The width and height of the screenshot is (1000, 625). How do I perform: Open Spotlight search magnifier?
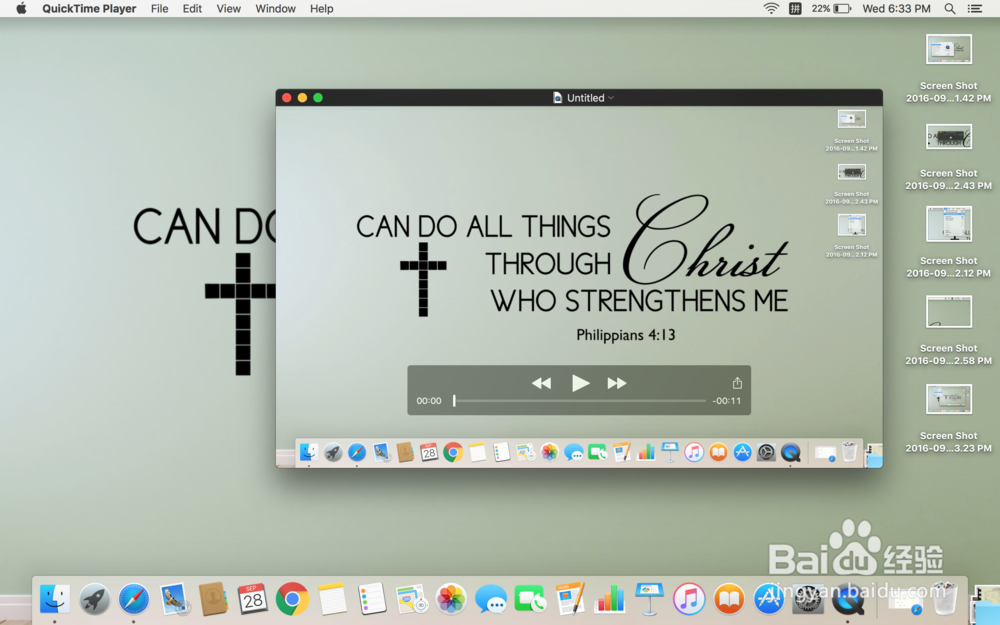tap(950, 8)
